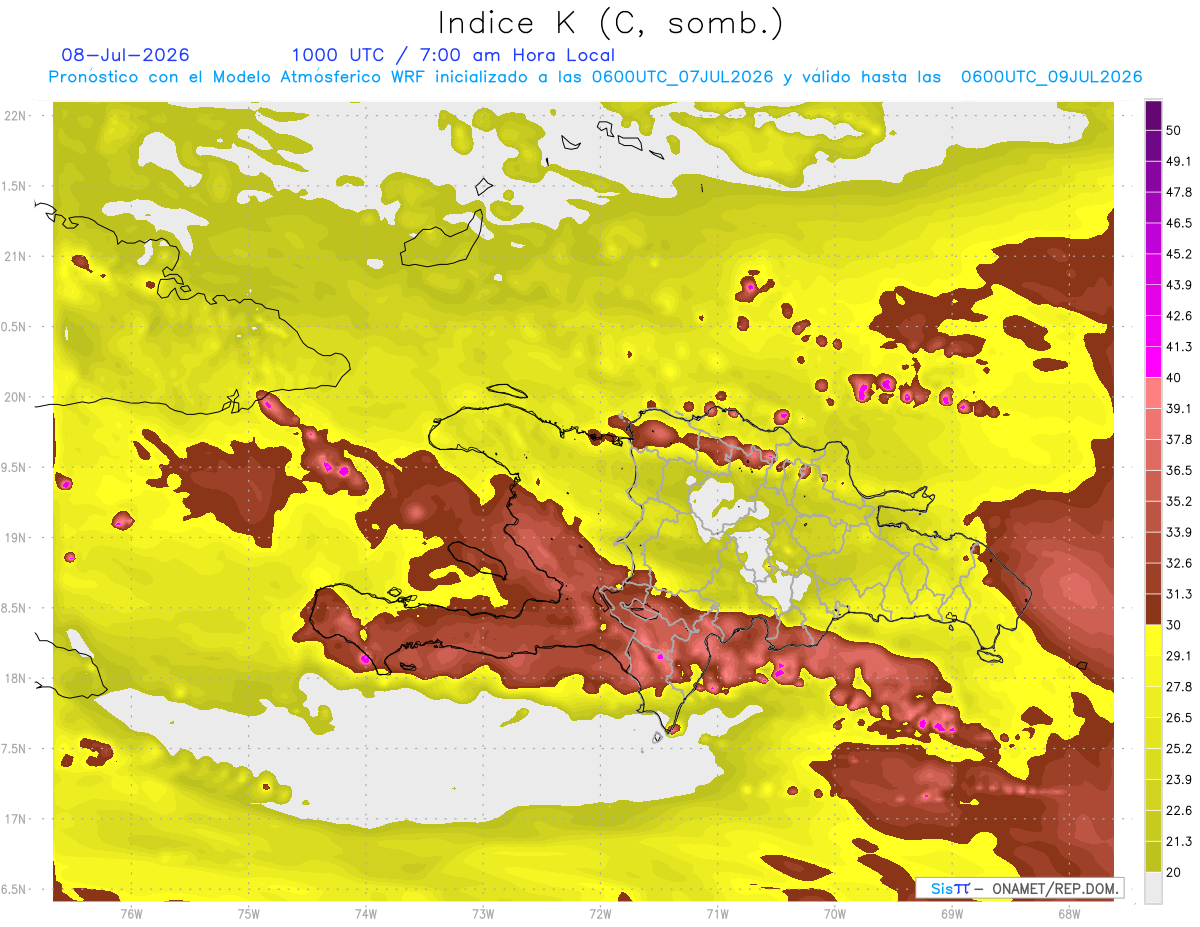Click the "1000 UTC / 7:00 am Hora Local" text

[453, 56]
